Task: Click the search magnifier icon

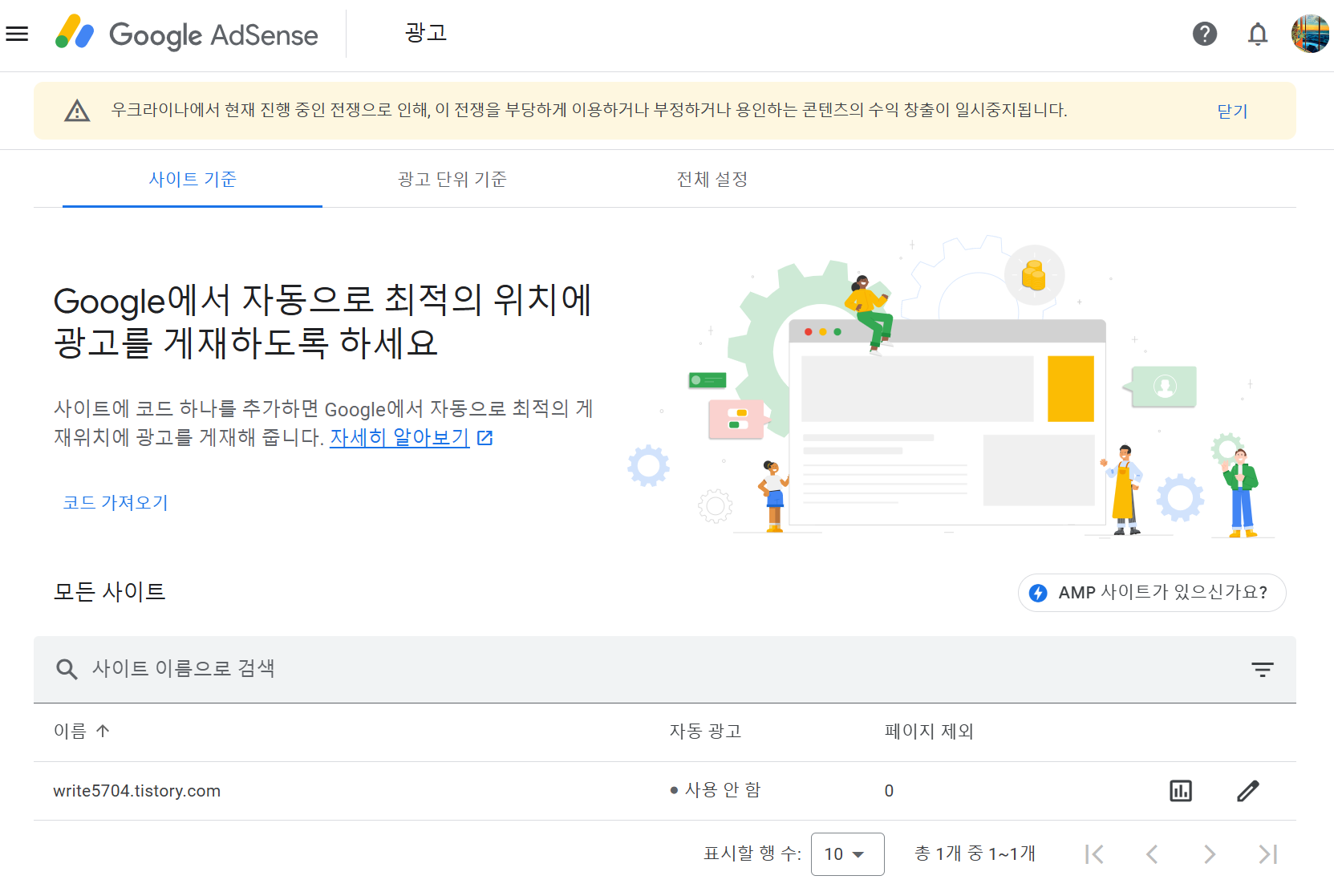Action: (x=67, y=669)
